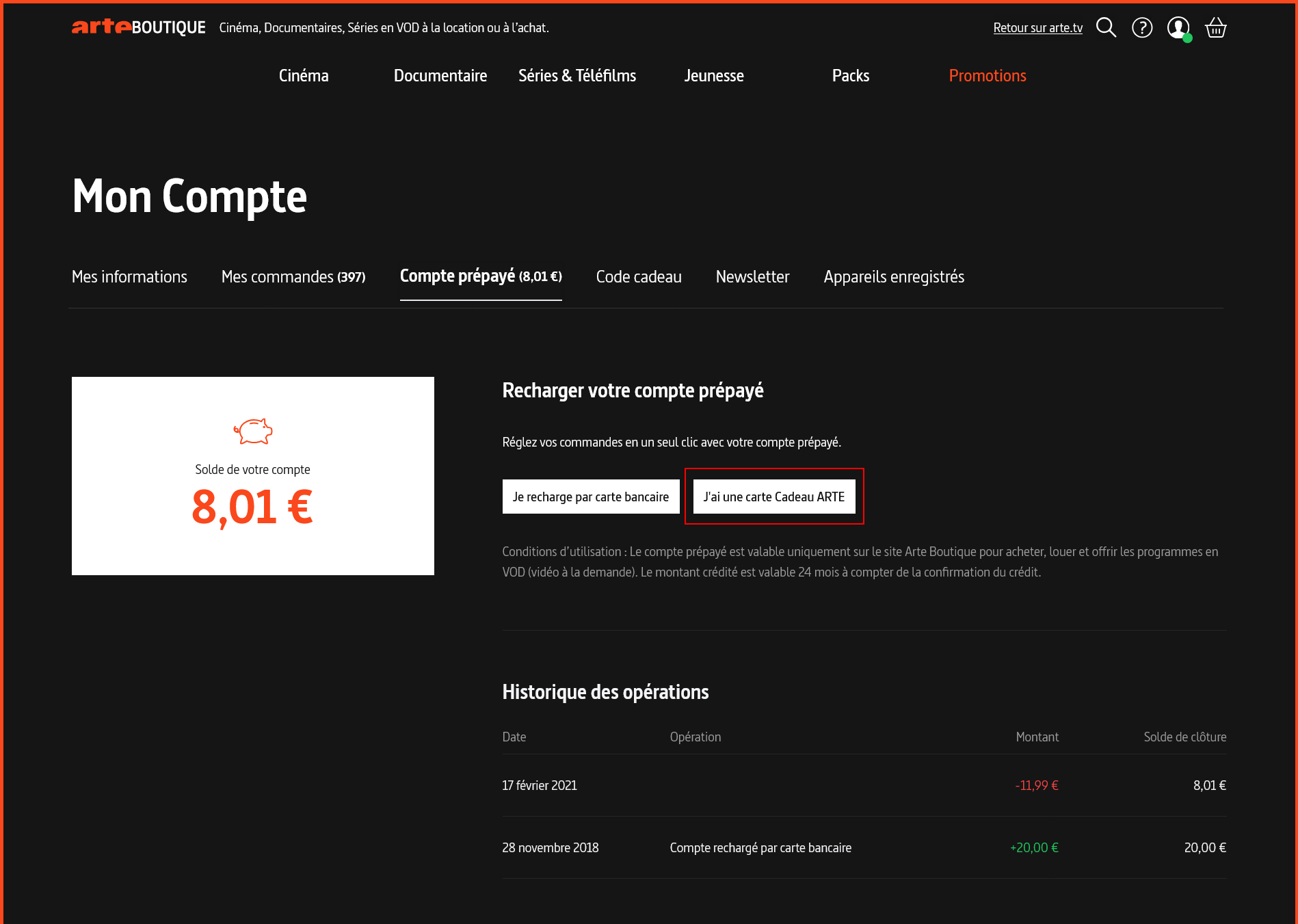Open the help question mark icon

1142,27
